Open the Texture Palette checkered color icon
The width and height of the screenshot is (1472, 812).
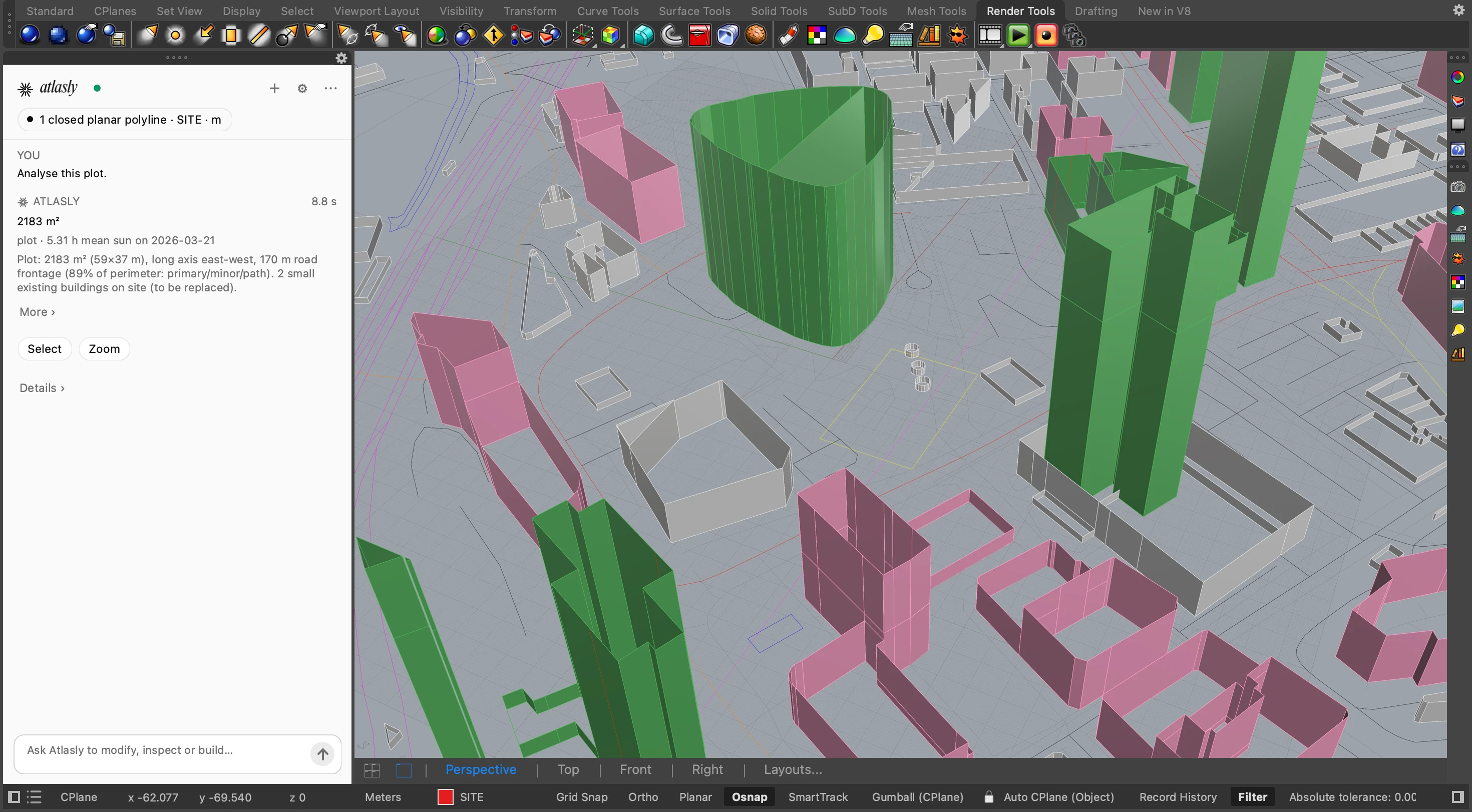tap(817, 36)
